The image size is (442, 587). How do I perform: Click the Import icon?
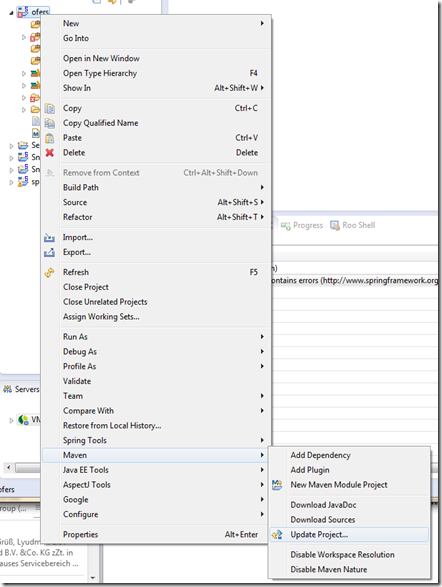(x=49, y=238)
